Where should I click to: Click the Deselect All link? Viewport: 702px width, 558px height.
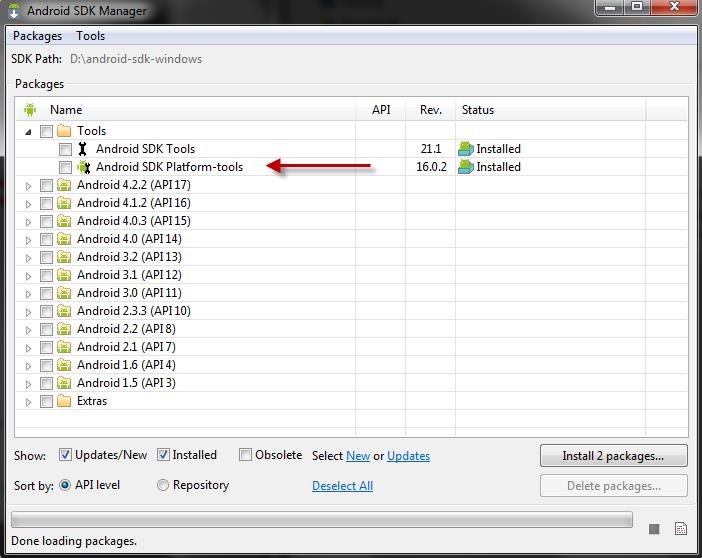[x=342, y=486]
